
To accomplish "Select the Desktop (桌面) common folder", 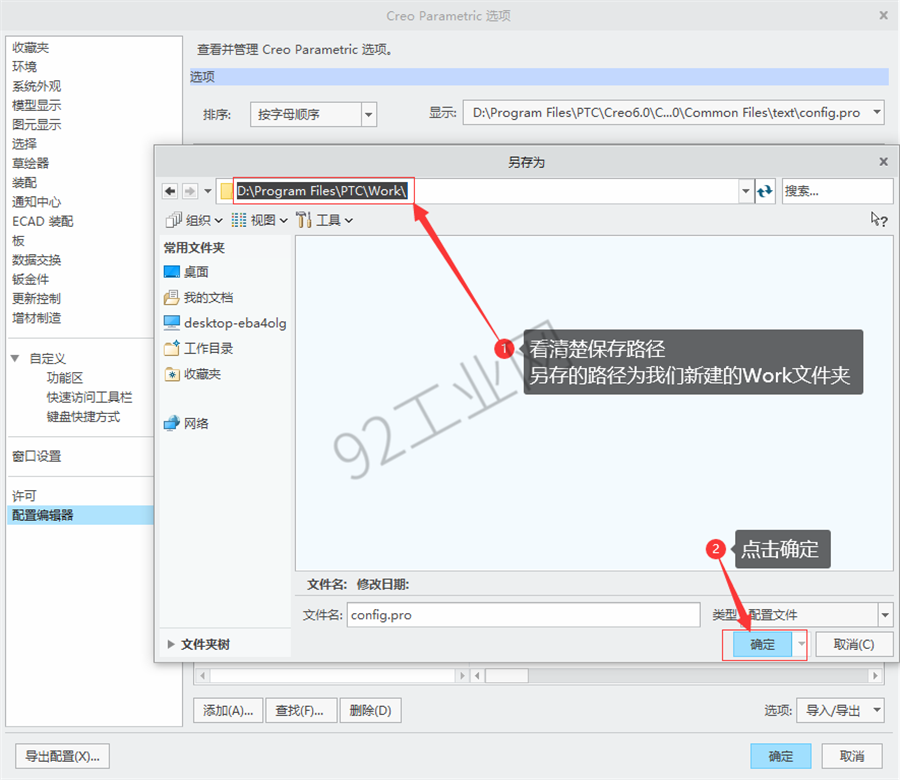I will [186, 272].
